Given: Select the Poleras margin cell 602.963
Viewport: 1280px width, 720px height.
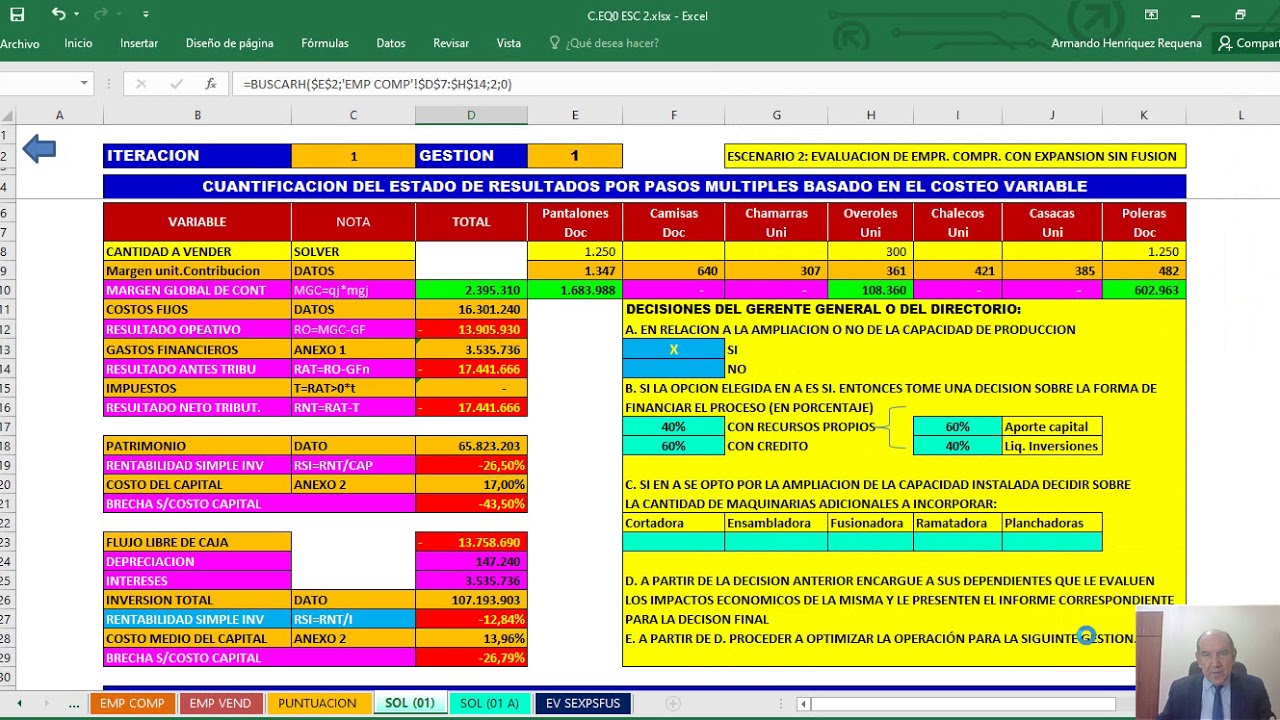Looking at the screenshot, I should pyautogui.click(x=1144, y=290).
